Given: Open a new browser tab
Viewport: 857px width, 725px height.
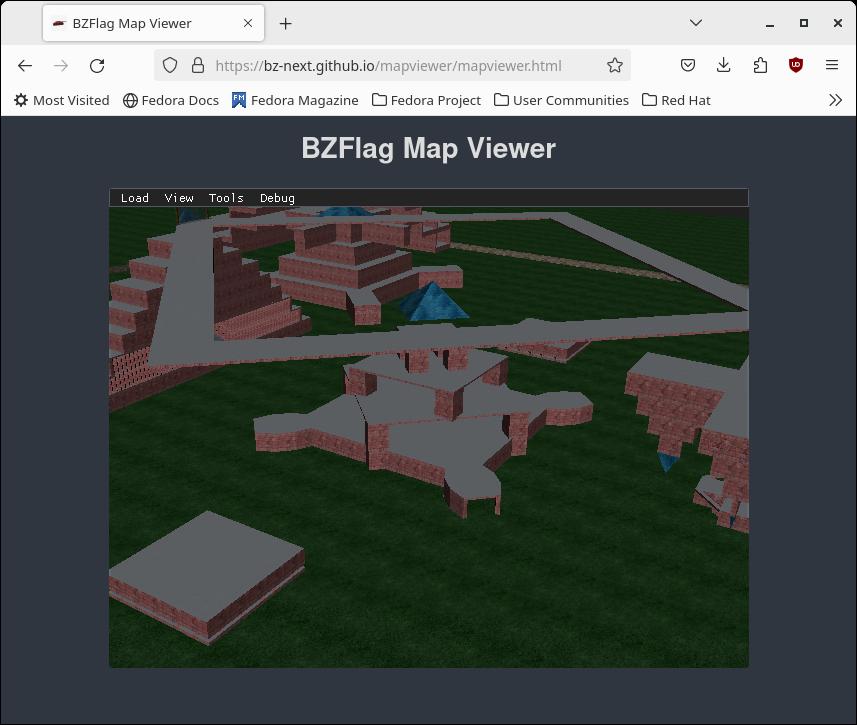Looking at the screenshot, I should [285, 24].
